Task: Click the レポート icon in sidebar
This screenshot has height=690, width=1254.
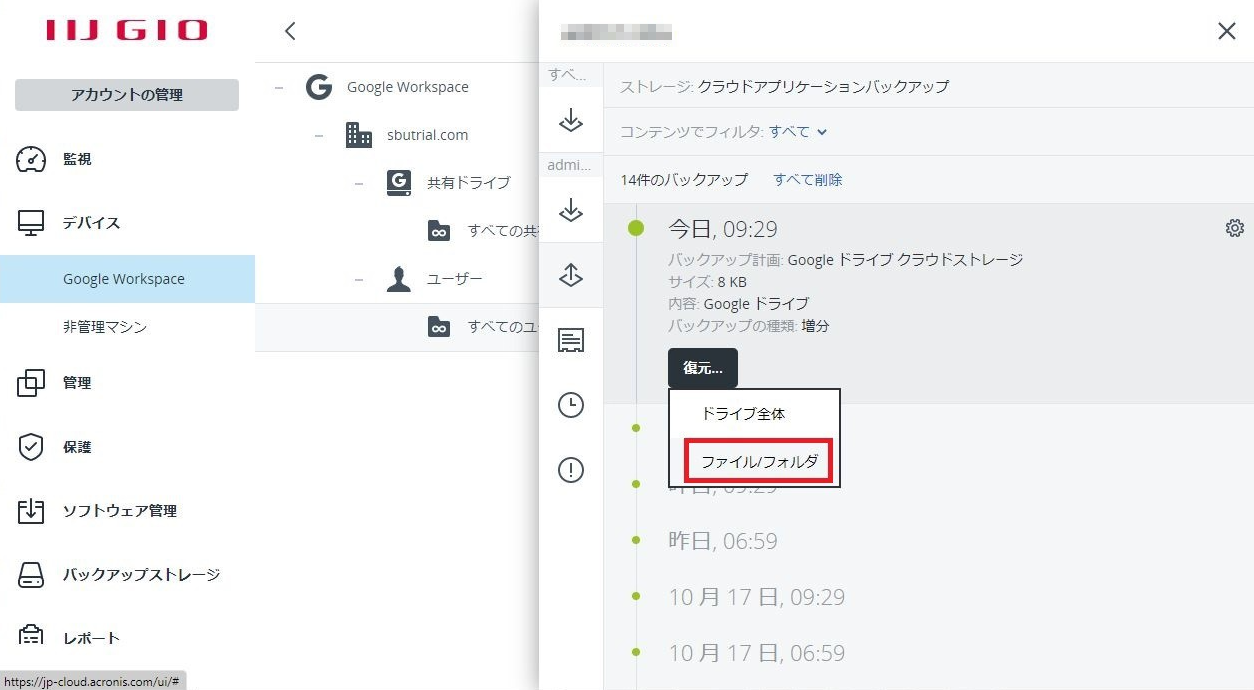Action: click(31, 637)
